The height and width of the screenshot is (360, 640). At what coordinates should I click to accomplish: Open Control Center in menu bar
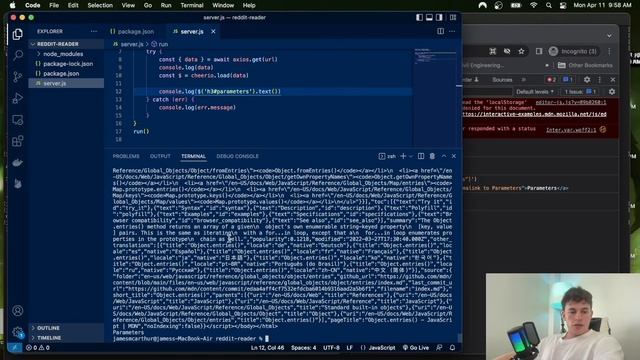563,5
